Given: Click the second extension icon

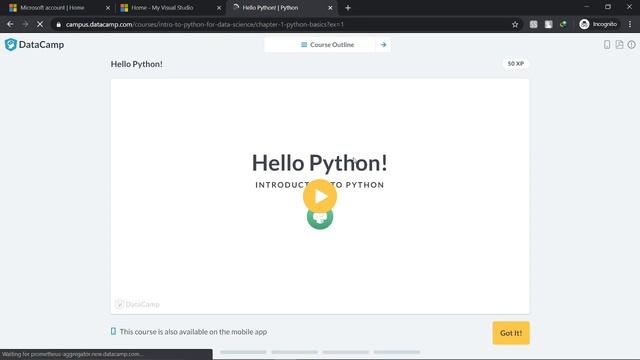Looking at the screenshot, I should [549, 24].
